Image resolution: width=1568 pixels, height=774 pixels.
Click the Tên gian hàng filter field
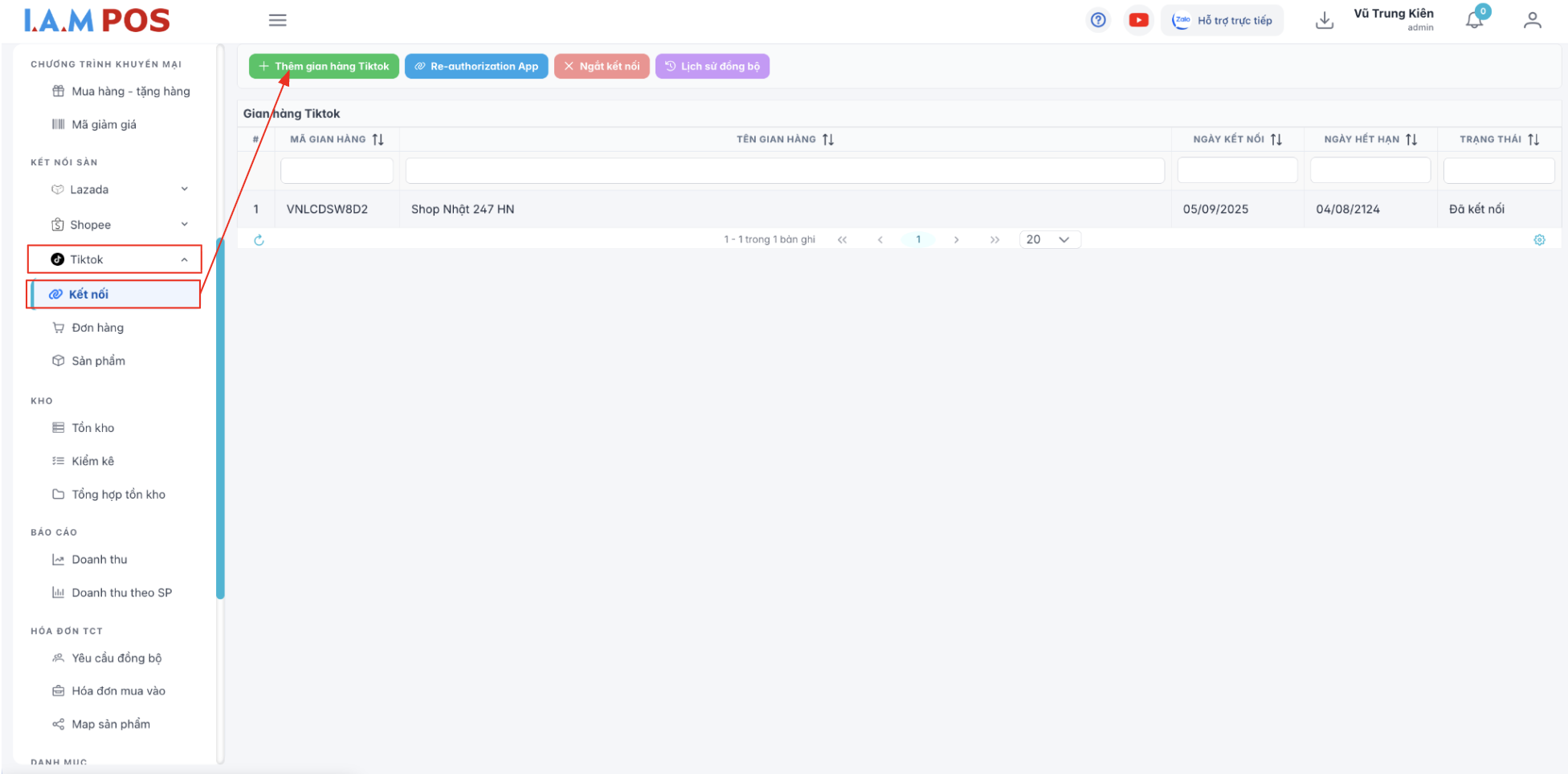click(784, 170)
